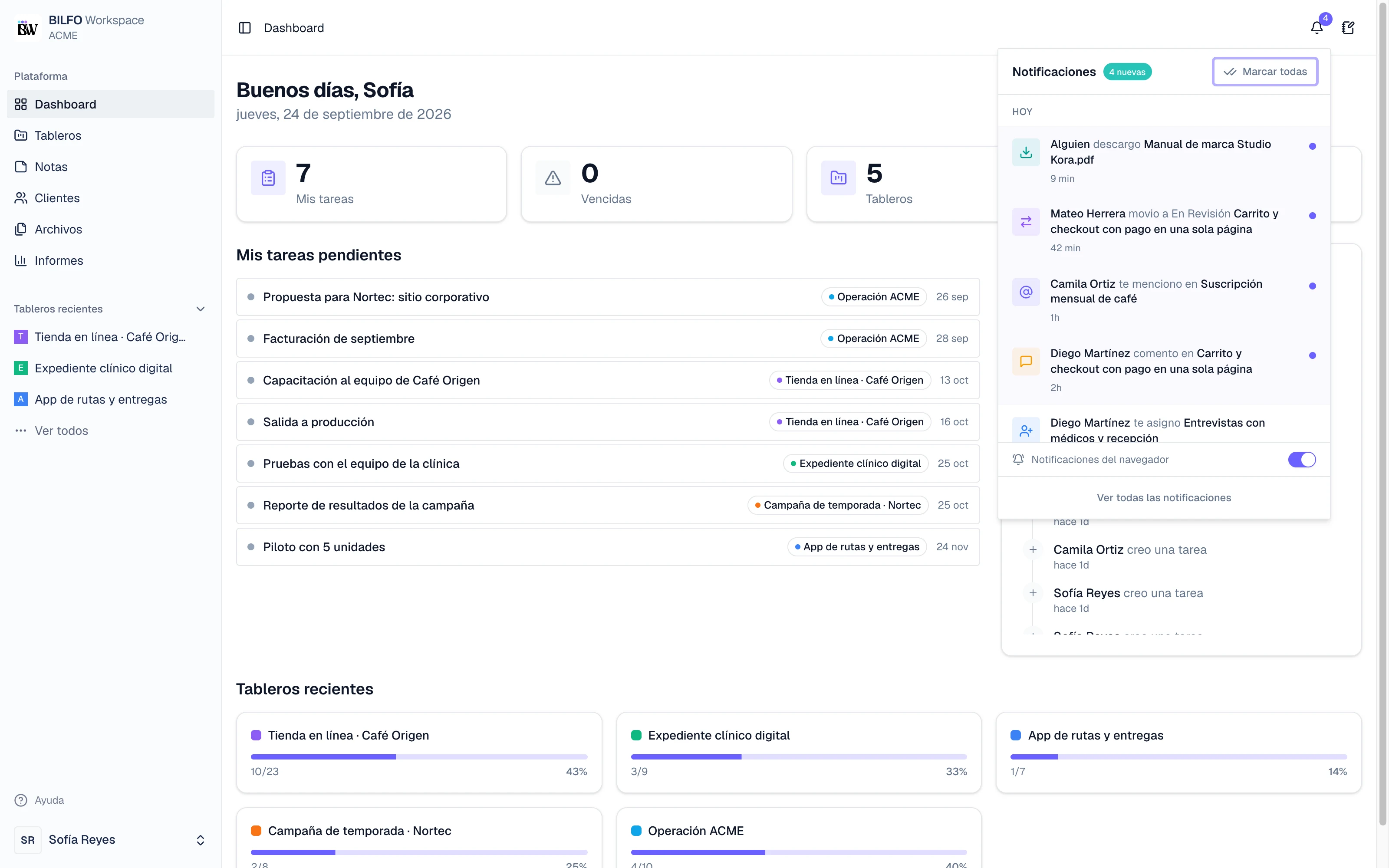Click the purple T icon for Tienda en línea

[x=21, y=337]
